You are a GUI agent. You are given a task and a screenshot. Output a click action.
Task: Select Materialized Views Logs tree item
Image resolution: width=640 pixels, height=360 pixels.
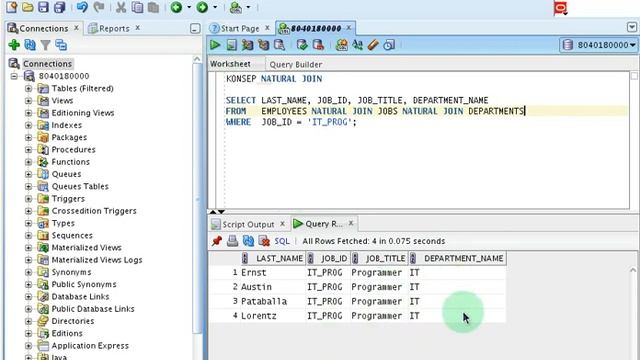(97, 260)
